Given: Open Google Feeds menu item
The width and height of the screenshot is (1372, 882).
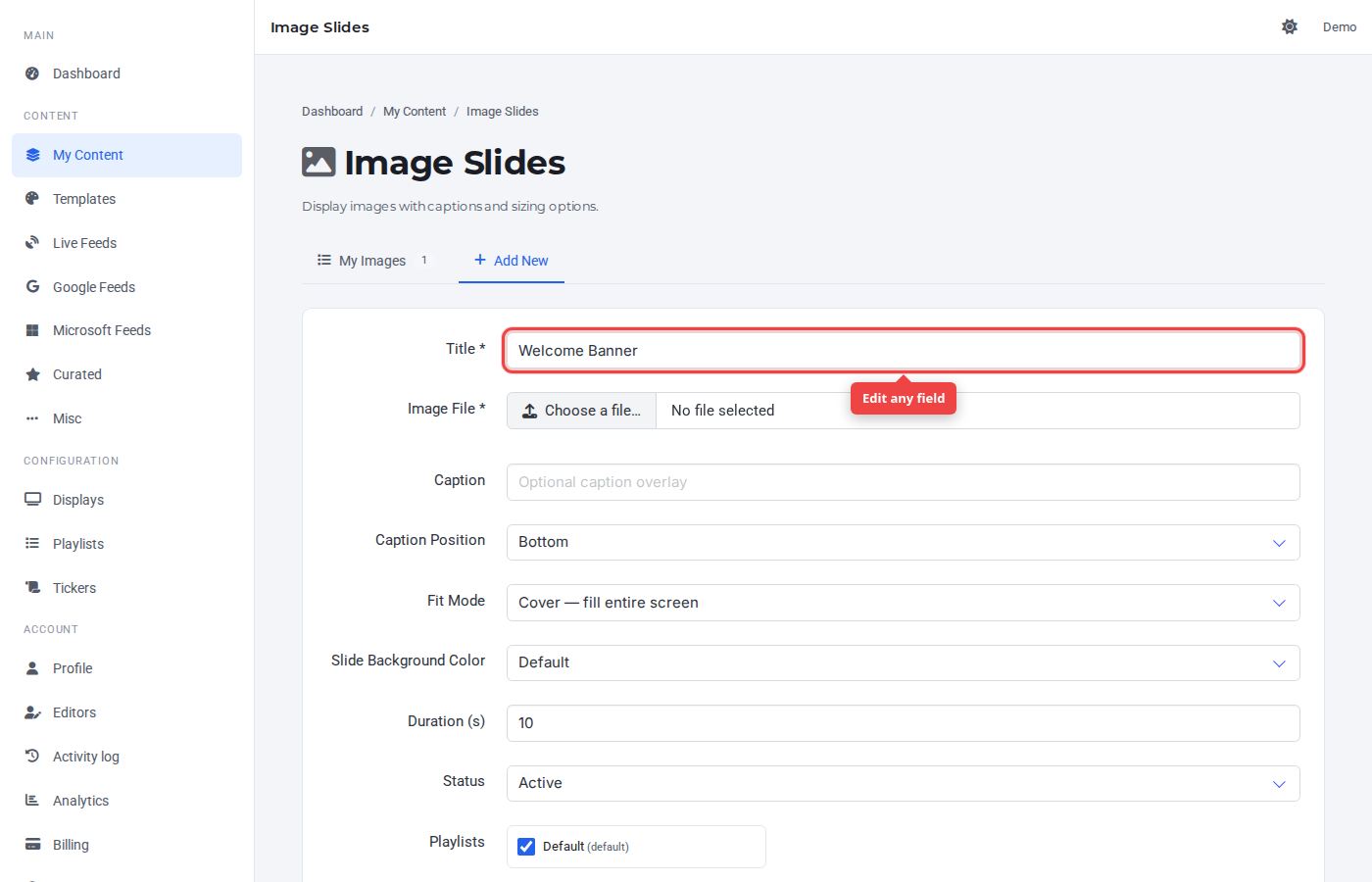Looking at the screenshot, I should [x=127, y=287].
